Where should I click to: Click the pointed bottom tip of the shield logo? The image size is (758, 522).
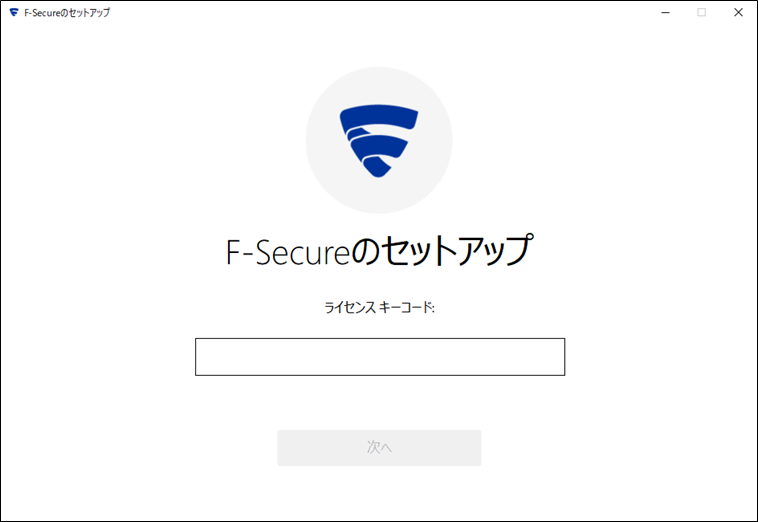(x=377, y=168)
